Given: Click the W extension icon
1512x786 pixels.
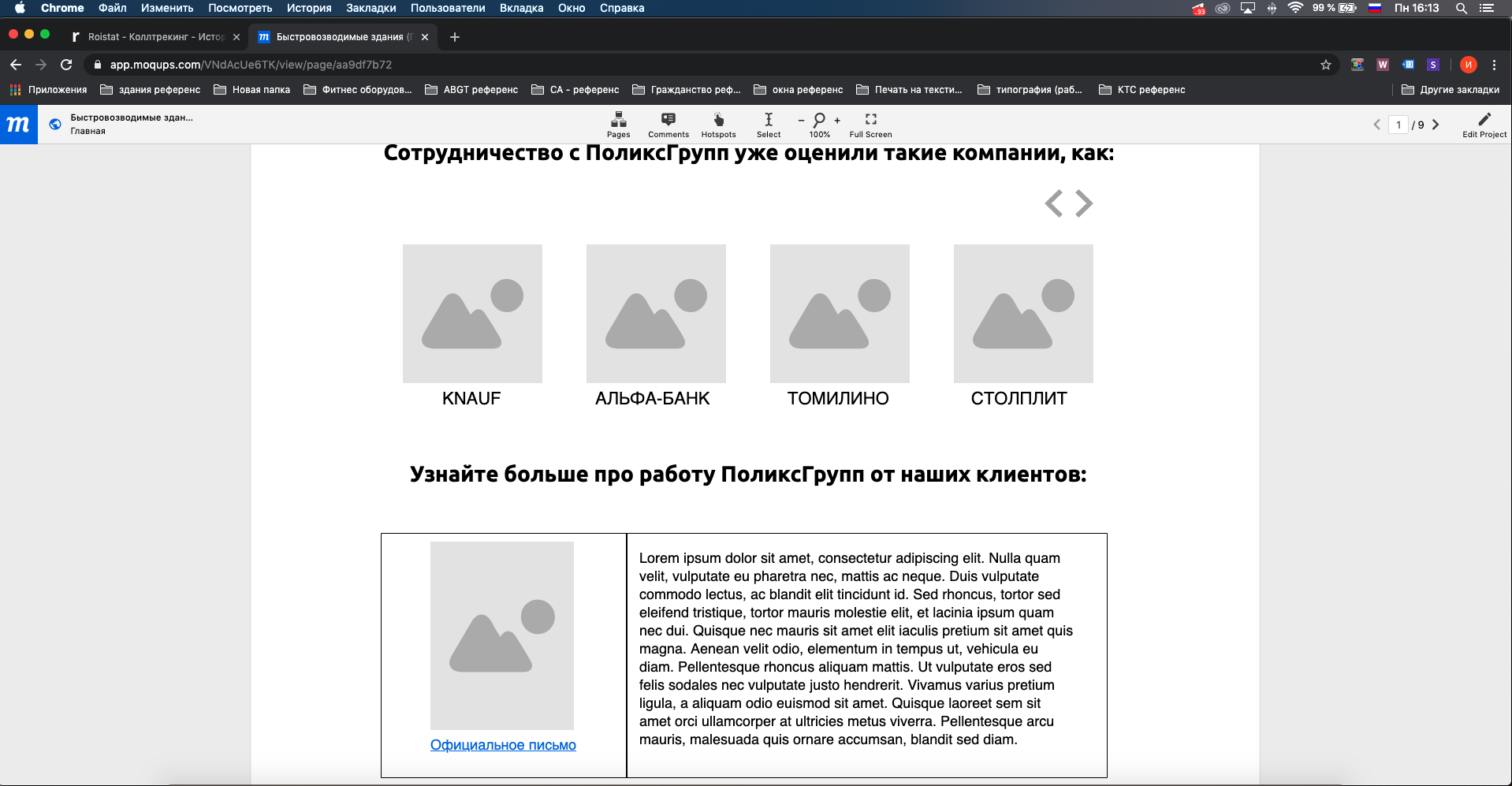Looking at the screenshot, I should pos(1383,65).
